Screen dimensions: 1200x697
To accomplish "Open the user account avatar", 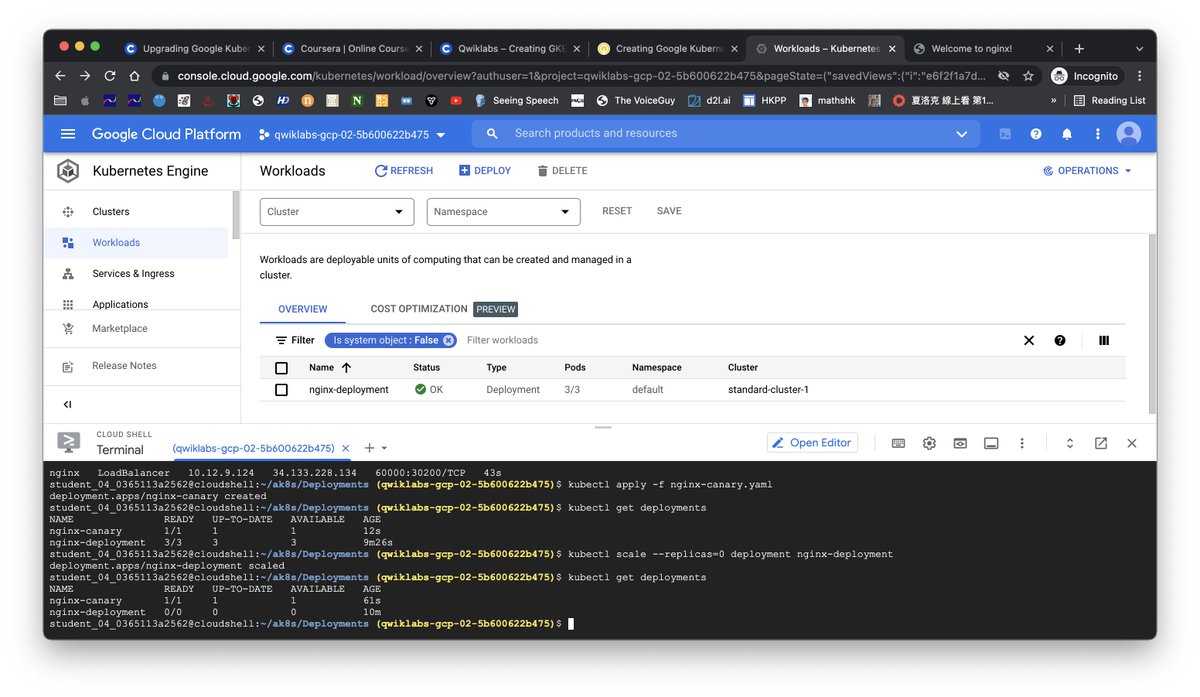I will [1129, 134].
